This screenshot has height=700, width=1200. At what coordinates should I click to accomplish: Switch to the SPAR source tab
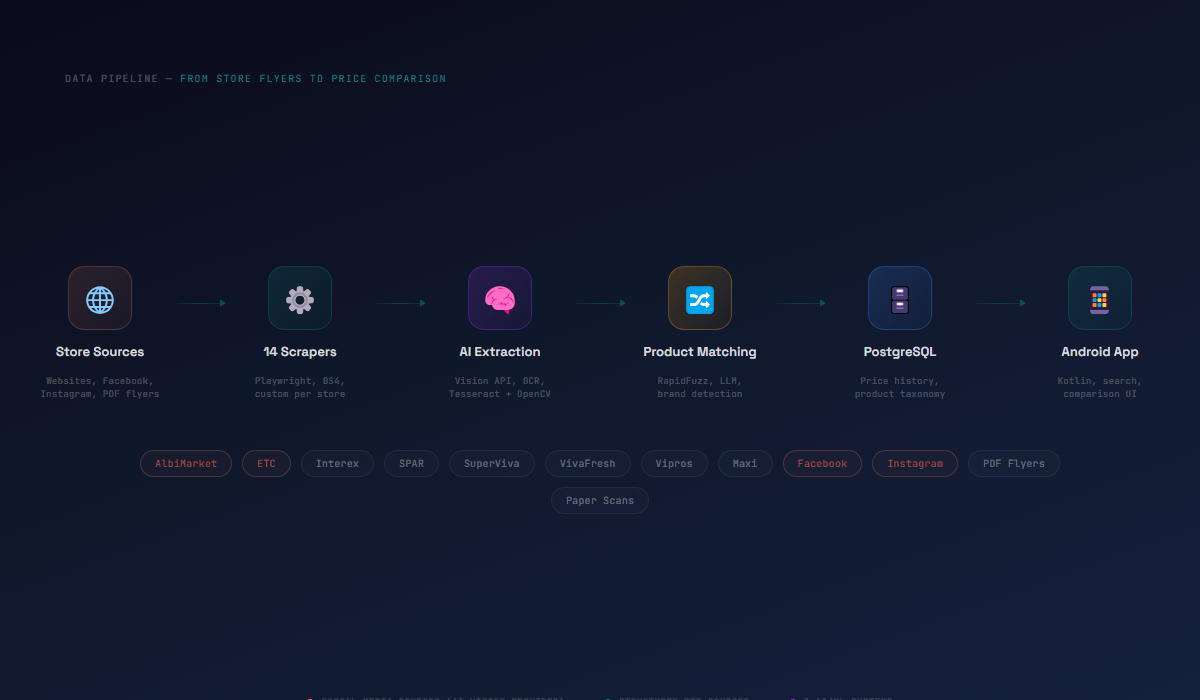(x=411, y=463)
